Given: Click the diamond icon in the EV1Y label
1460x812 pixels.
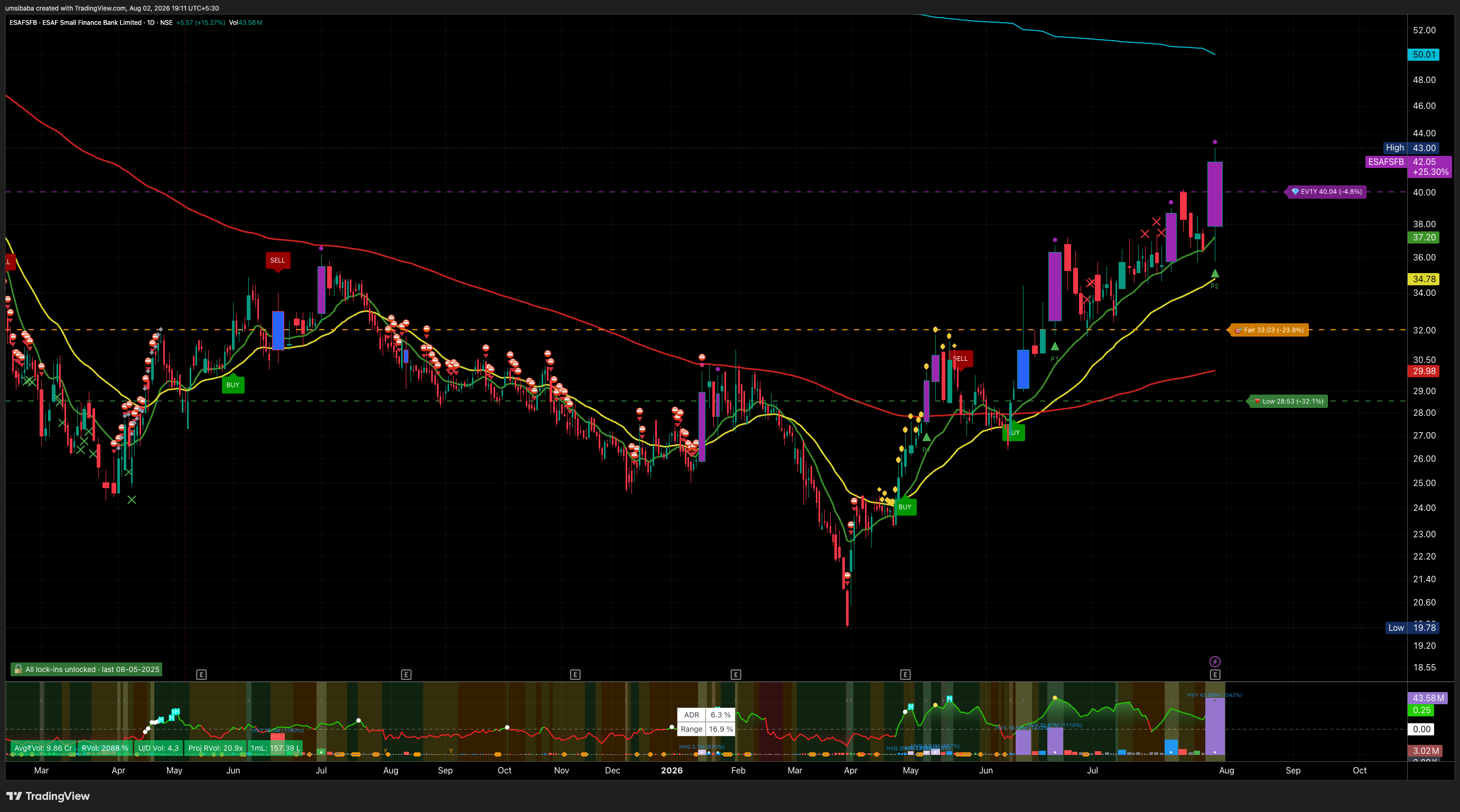Looking at the screenshot, I should [x=1295, y=192].
